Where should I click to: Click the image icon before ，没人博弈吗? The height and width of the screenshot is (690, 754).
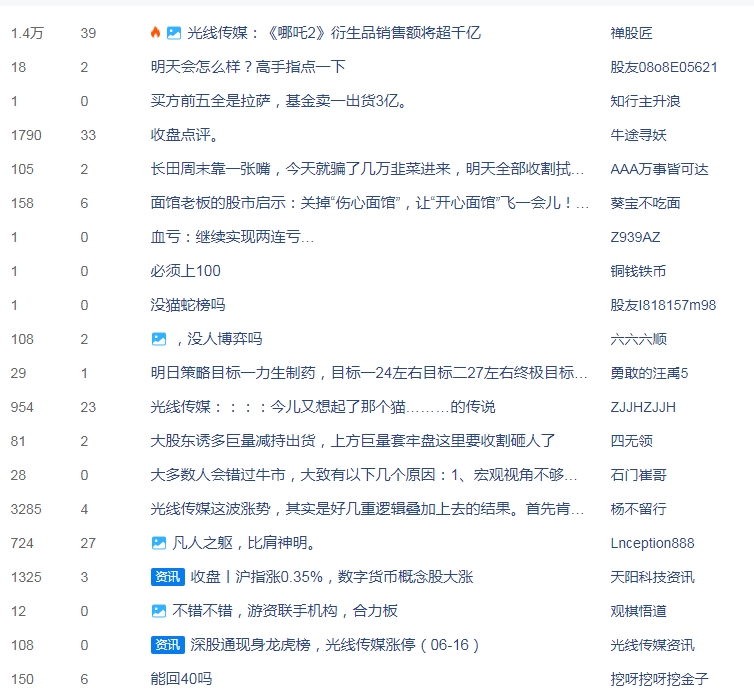click(x=159, y=339)
